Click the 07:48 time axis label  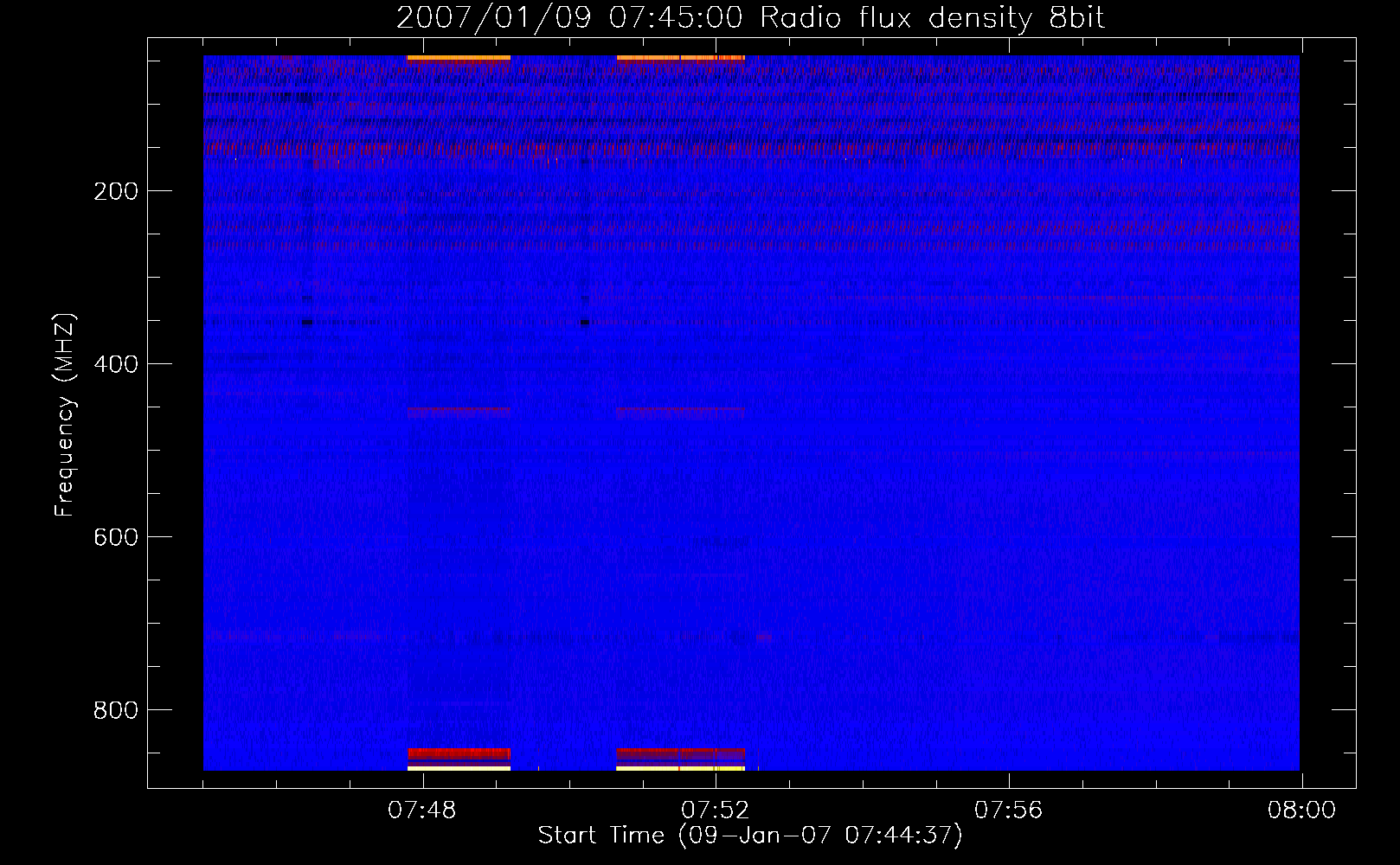point(422,811)
